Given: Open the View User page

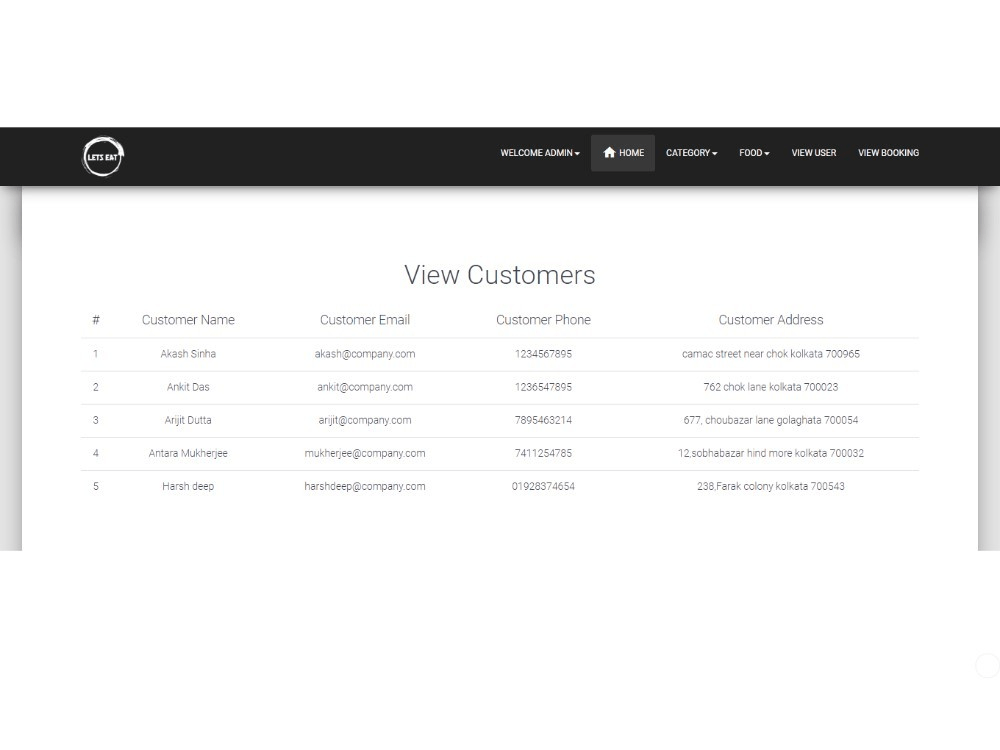Looking at the screenshot, I should [x=814, y=153].
